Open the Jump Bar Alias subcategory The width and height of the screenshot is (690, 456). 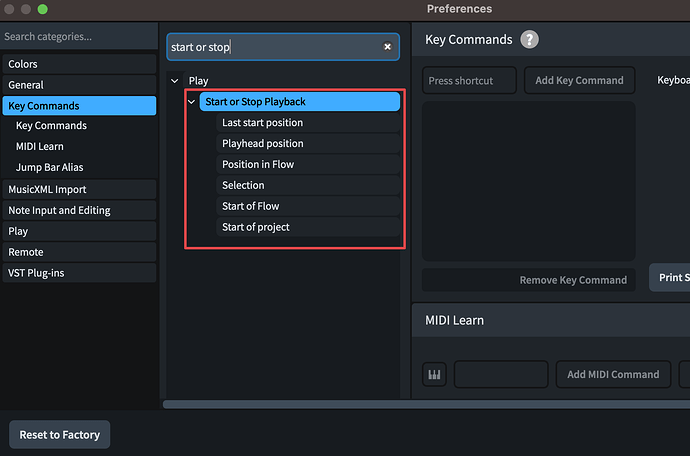click(50, 168)
